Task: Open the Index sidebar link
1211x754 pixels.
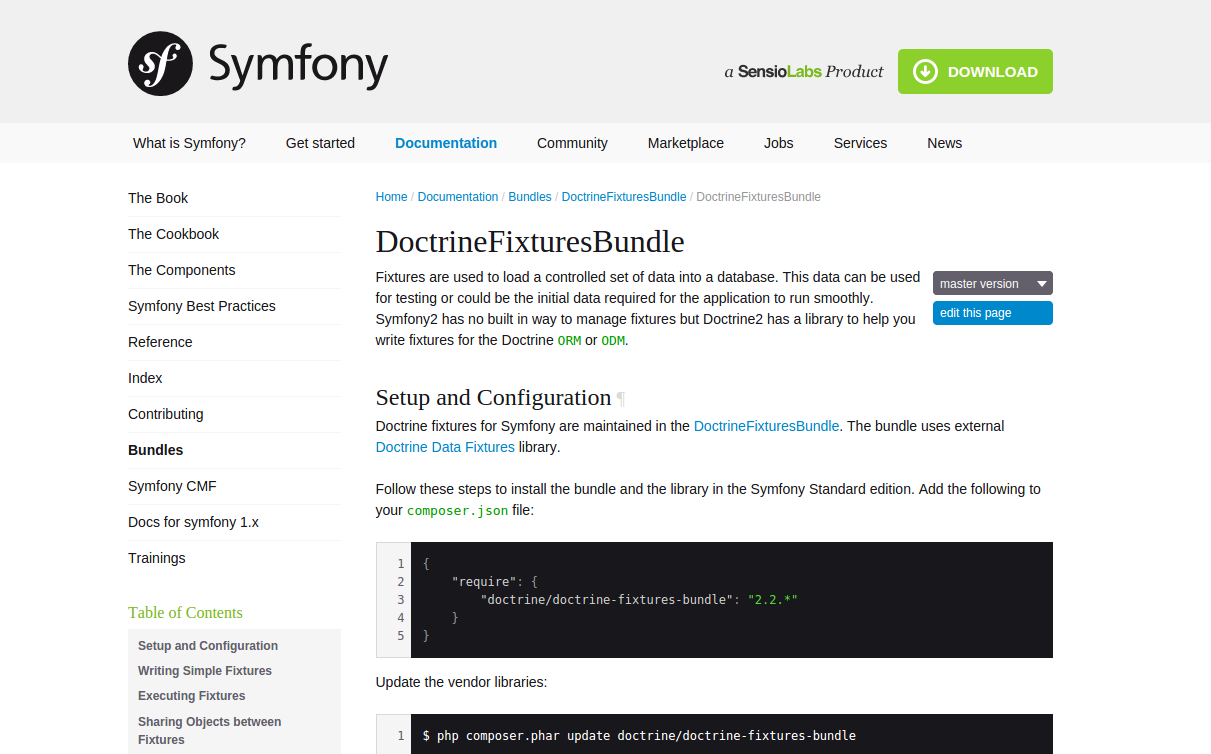Action: (145, 378)
